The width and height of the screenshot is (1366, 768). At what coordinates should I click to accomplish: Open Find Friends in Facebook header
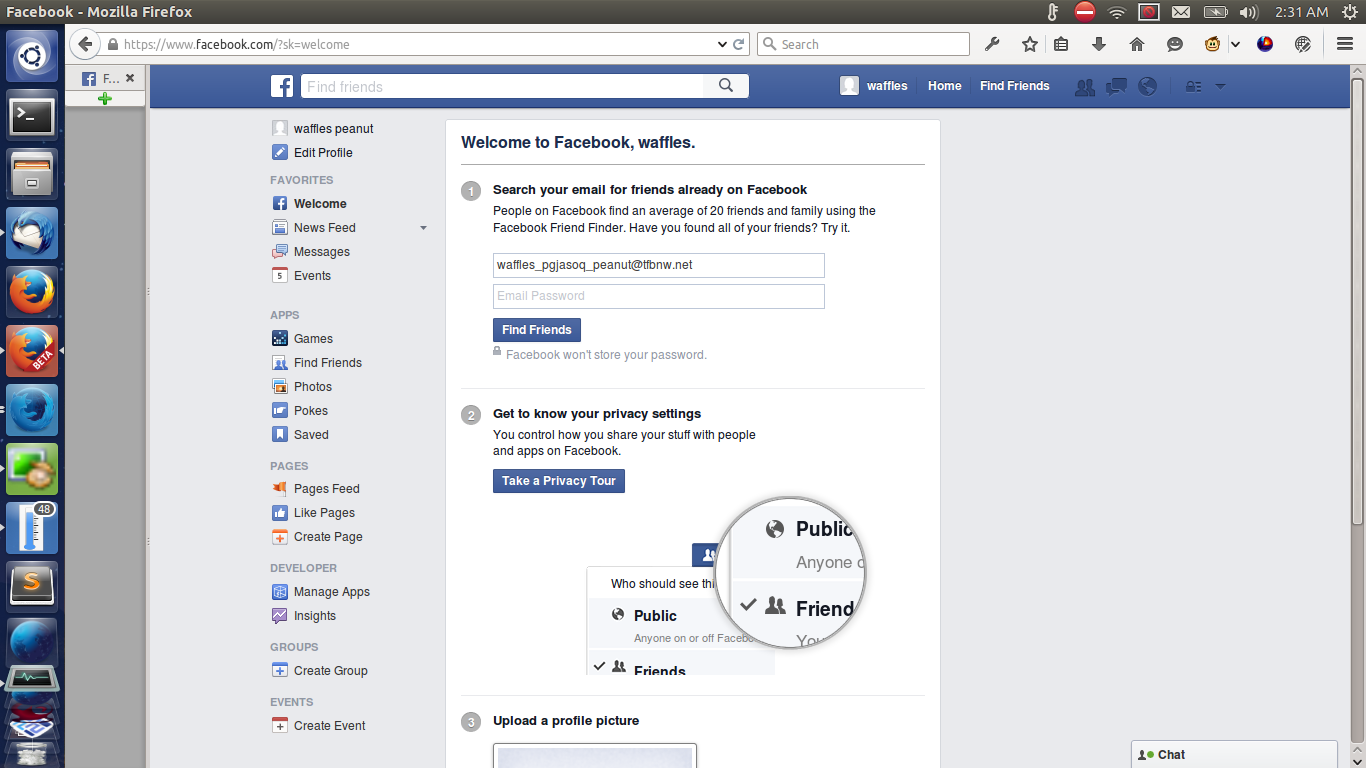click(x=1015, y=86)
